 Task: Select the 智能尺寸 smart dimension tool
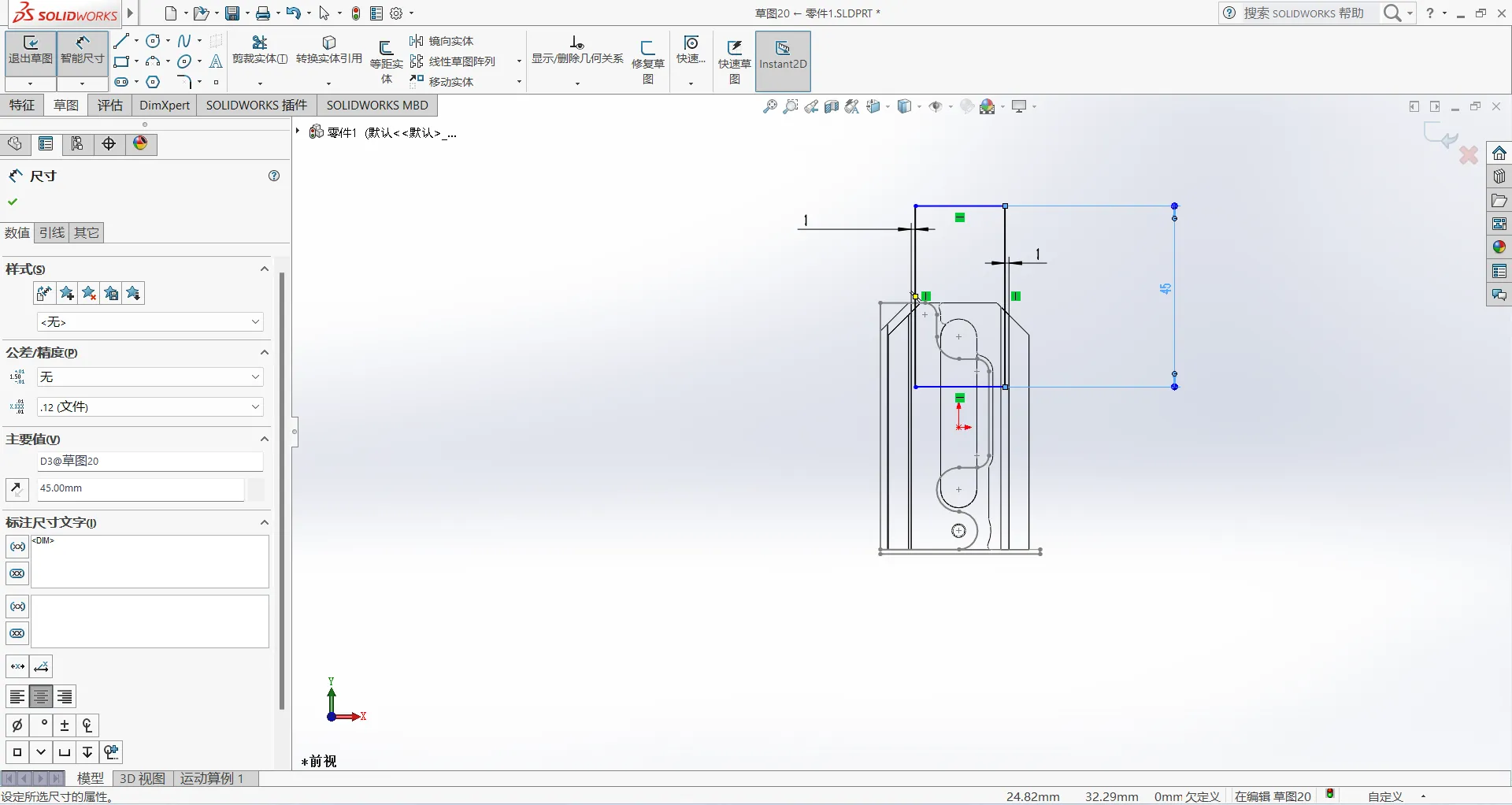[x=82, y=50]
